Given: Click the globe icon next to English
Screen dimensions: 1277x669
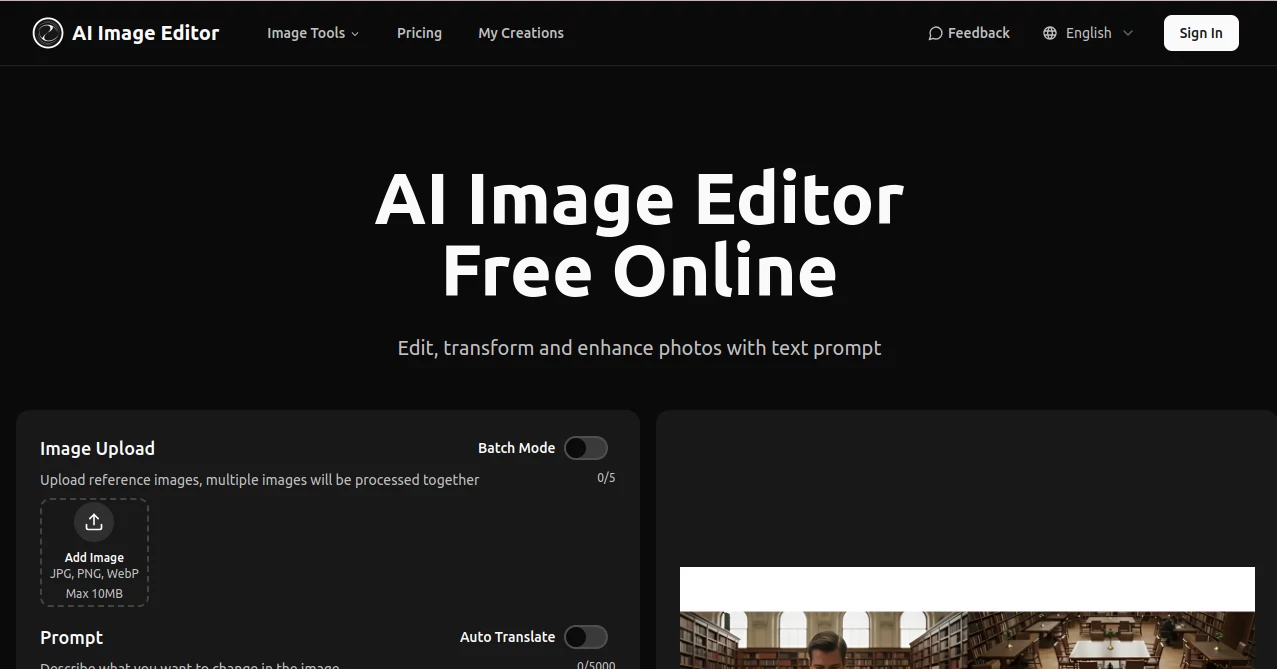Looking at the screenshot, I should 1049,32.
